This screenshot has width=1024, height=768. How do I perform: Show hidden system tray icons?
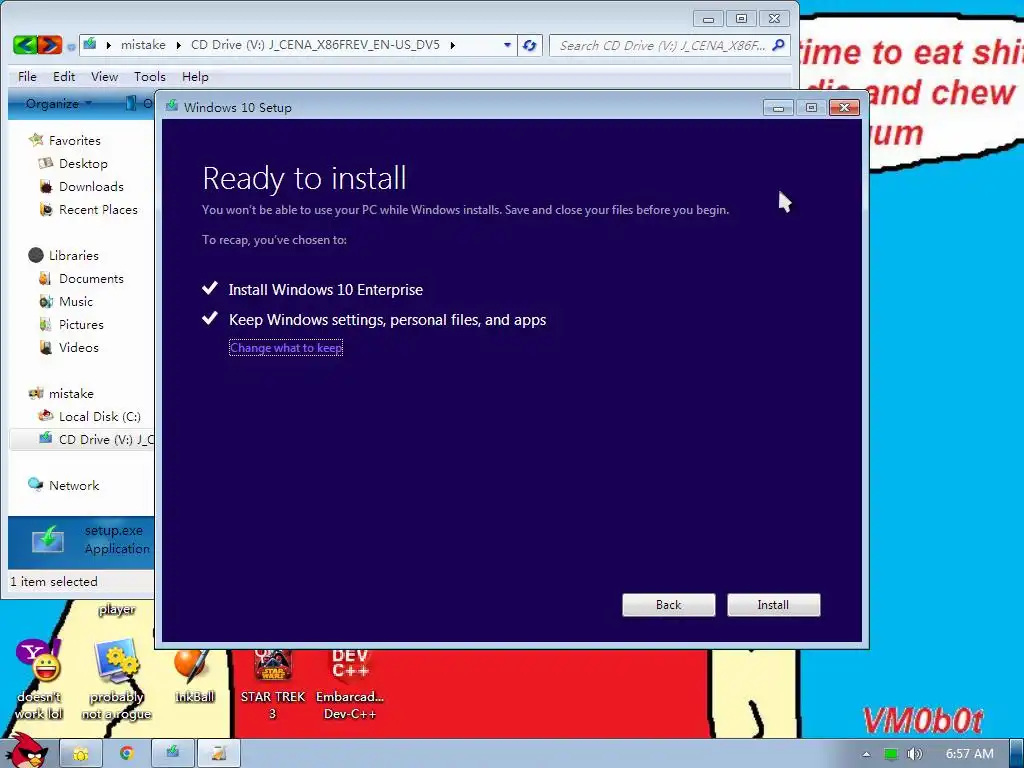867,754
